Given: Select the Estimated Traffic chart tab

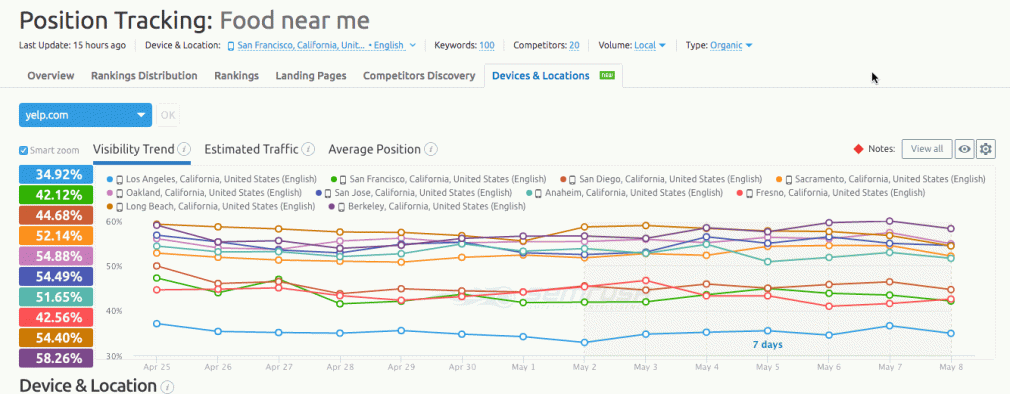Looking at the screenshot, I should pos(251,149).
